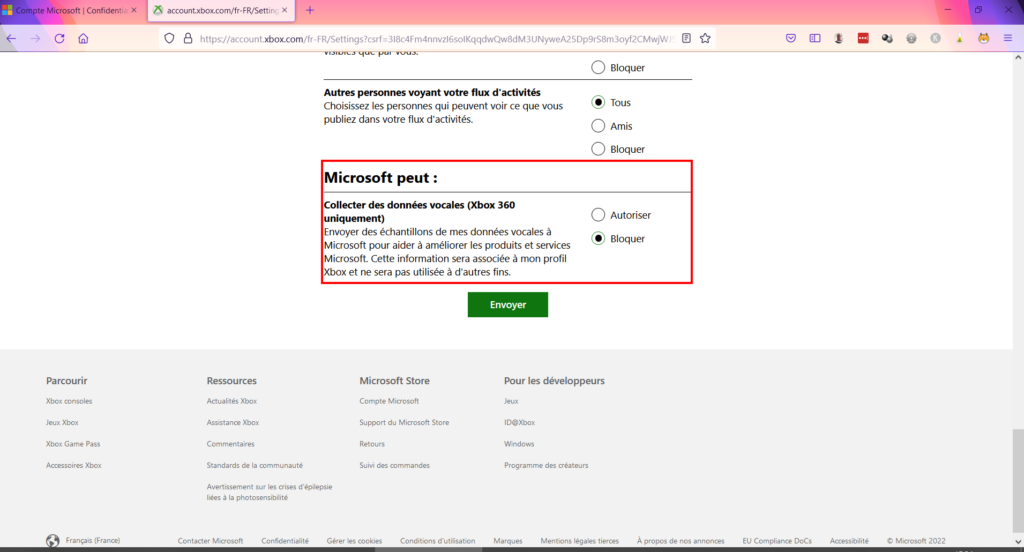Screen dimensions: 1024x552
Task: Open Support du Microsoft Store link
Action: point(404,423)
